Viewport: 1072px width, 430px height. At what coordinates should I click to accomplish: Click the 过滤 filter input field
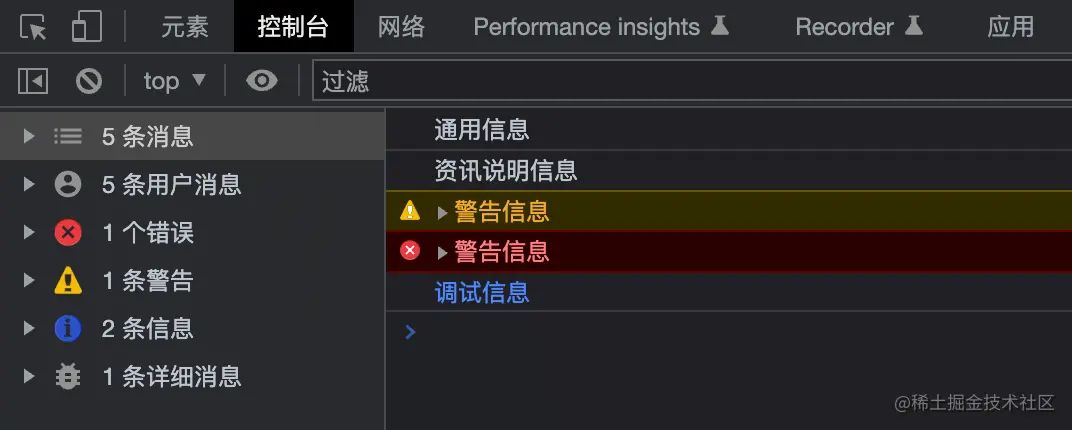[690, 81]
